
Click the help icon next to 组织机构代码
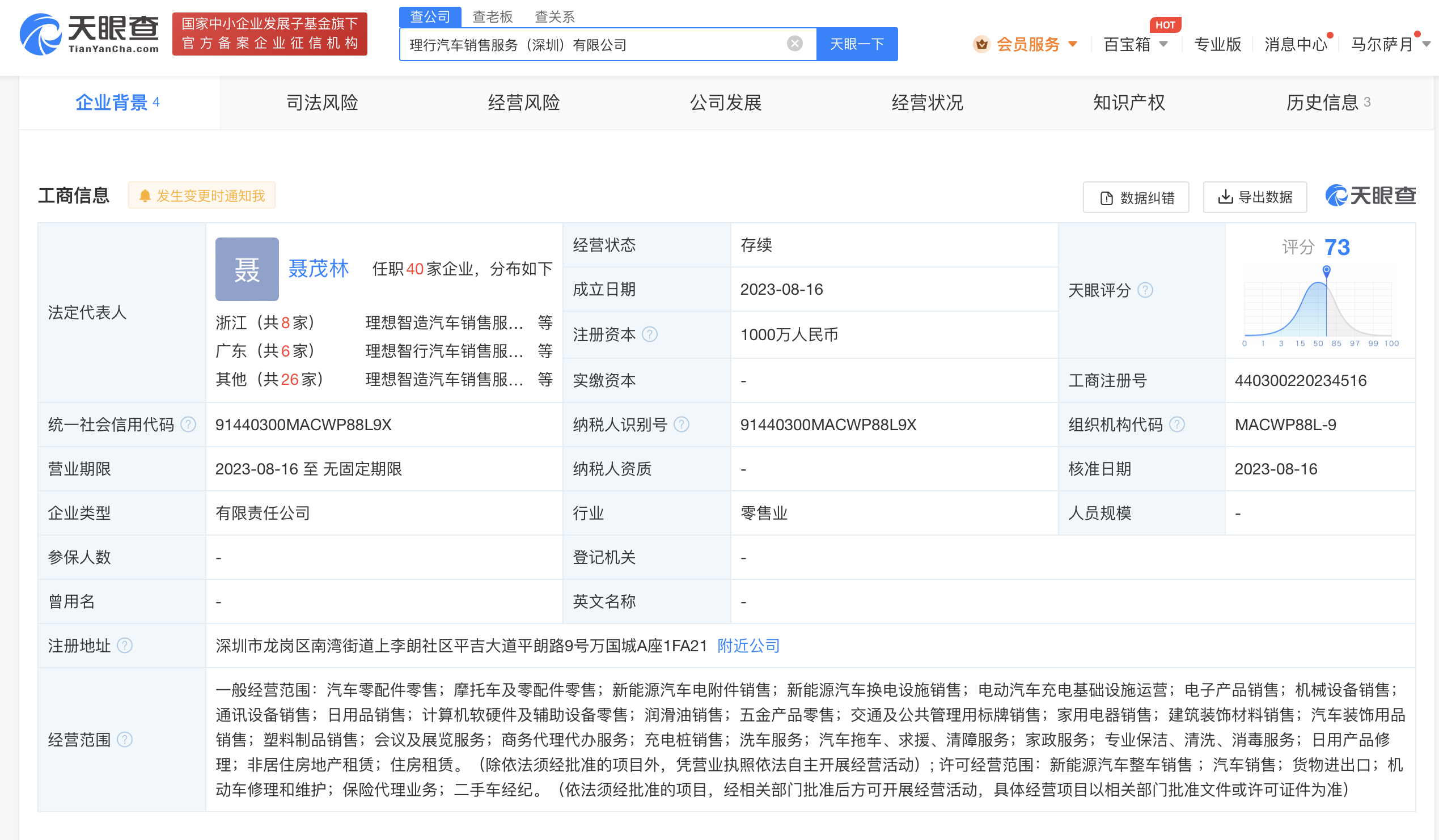1177,425
